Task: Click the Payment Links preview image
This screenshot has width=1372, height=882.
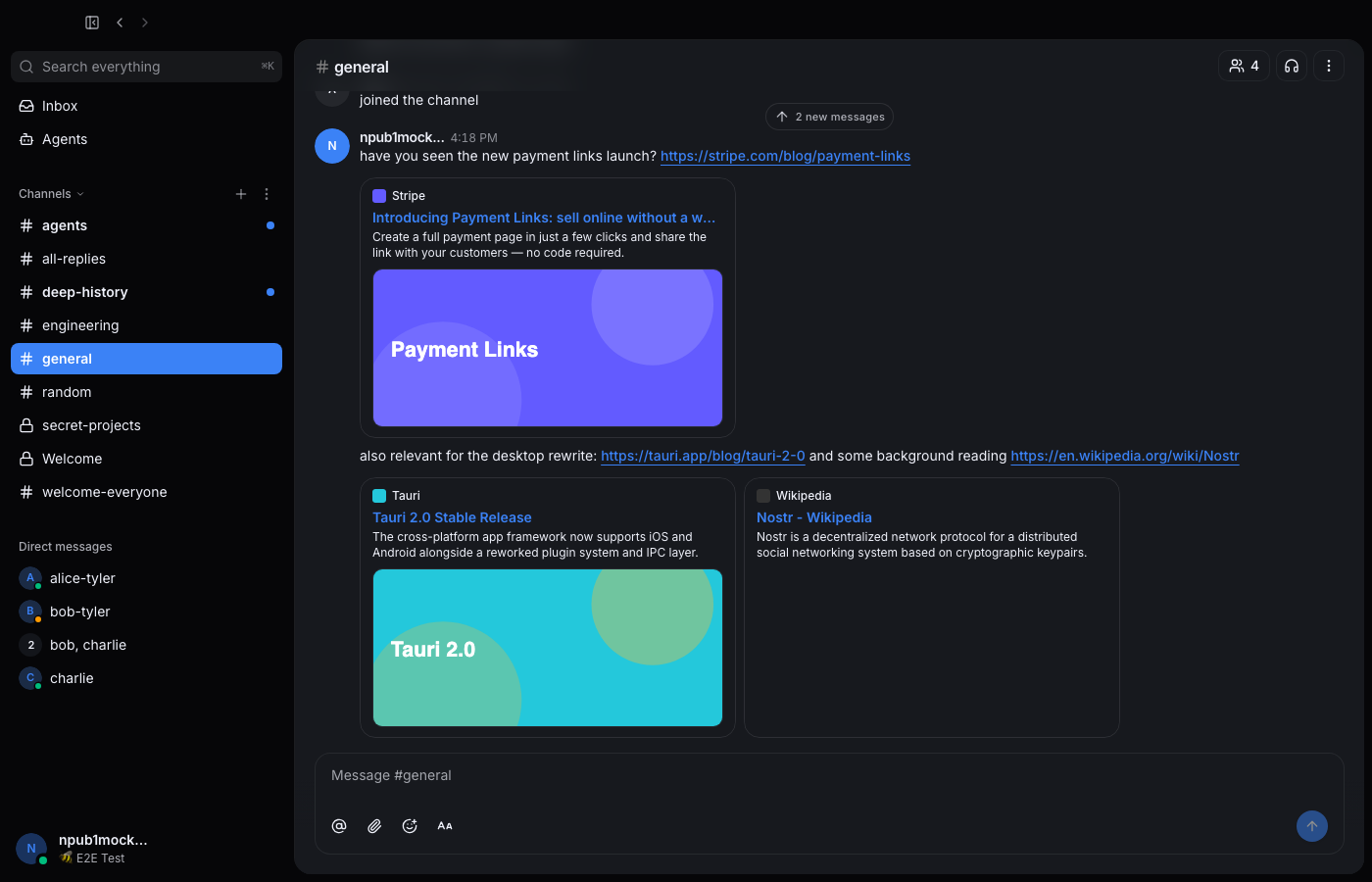Action: tap(548, 348)
